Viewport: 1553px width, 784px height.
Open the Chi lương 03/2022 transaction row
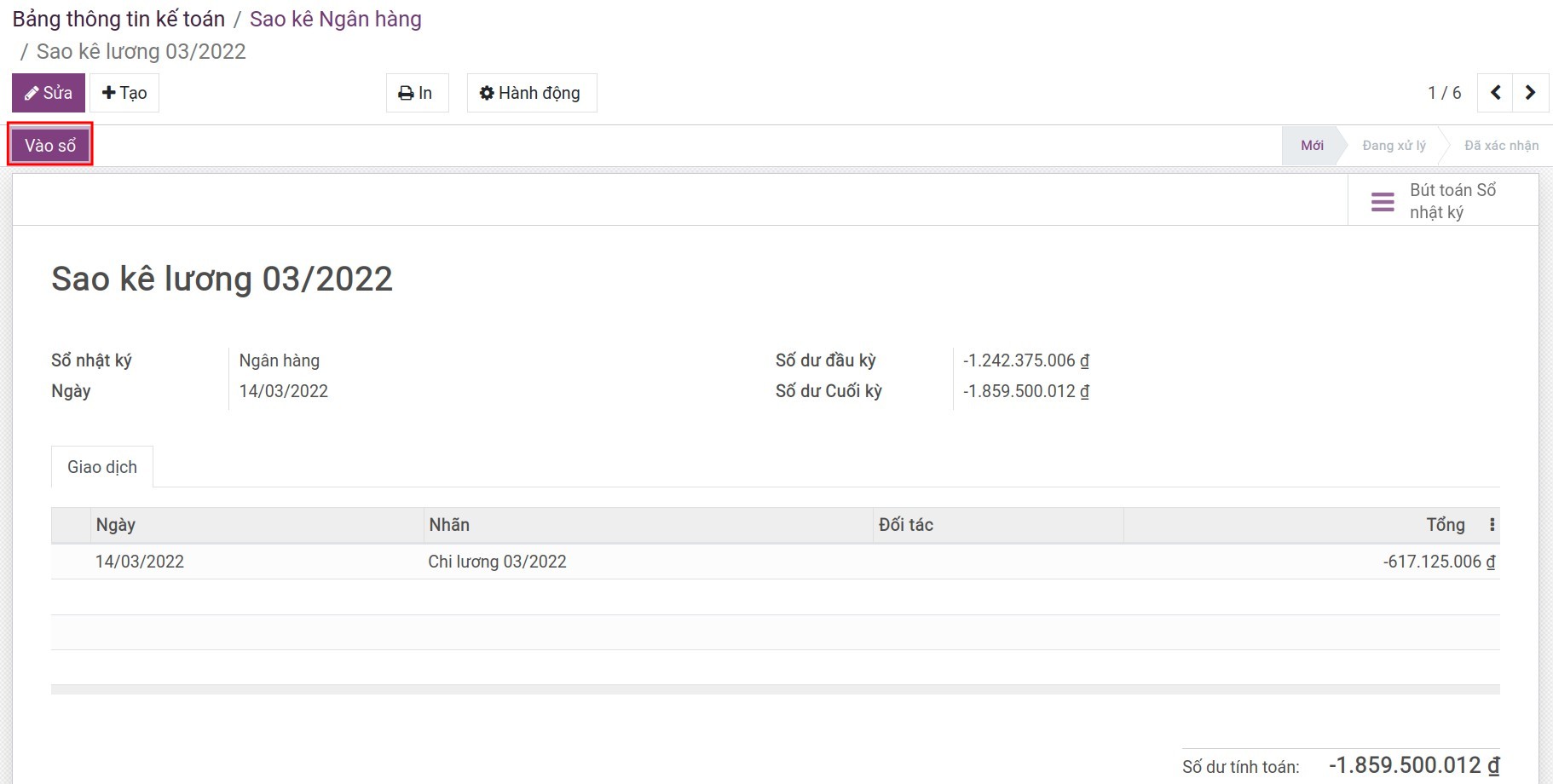(x=497, y=562)
